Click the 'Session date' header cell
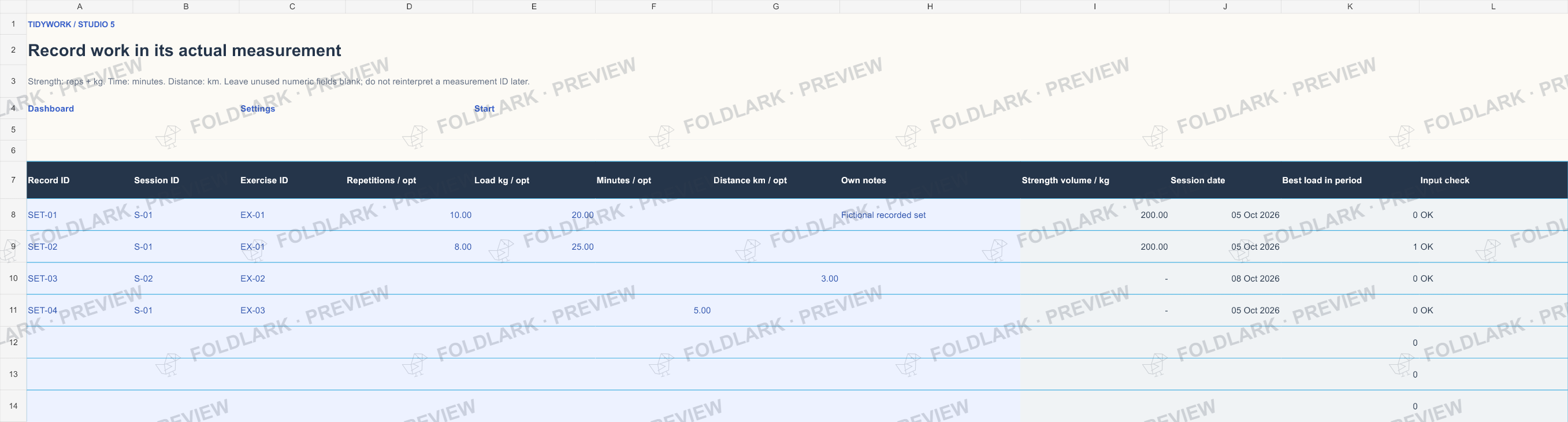 (1225, 180)
